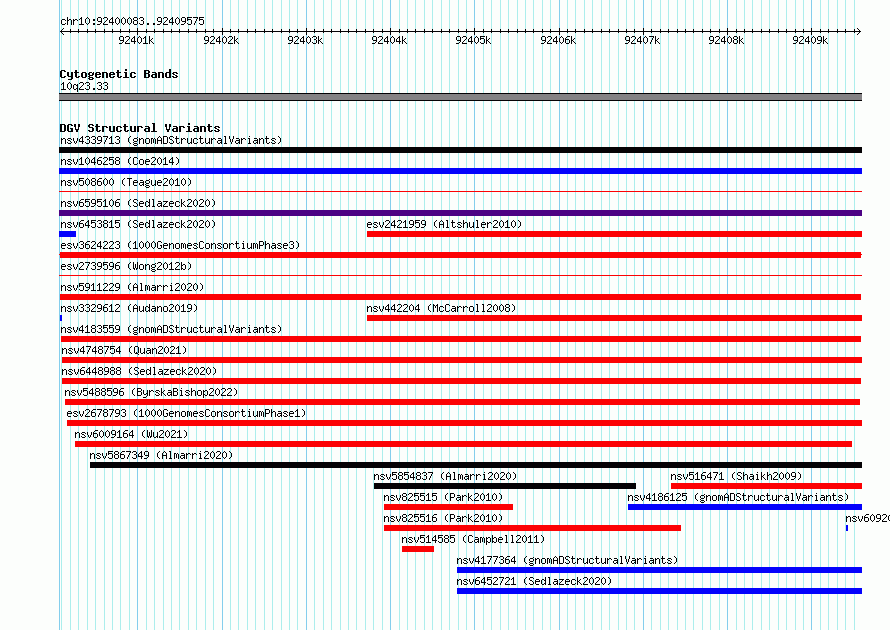The width and height of the screenshot is (890, 630).
Task: Open nsv4186125 (gnomADStructuralVariants) label
Action: point(738,497)
